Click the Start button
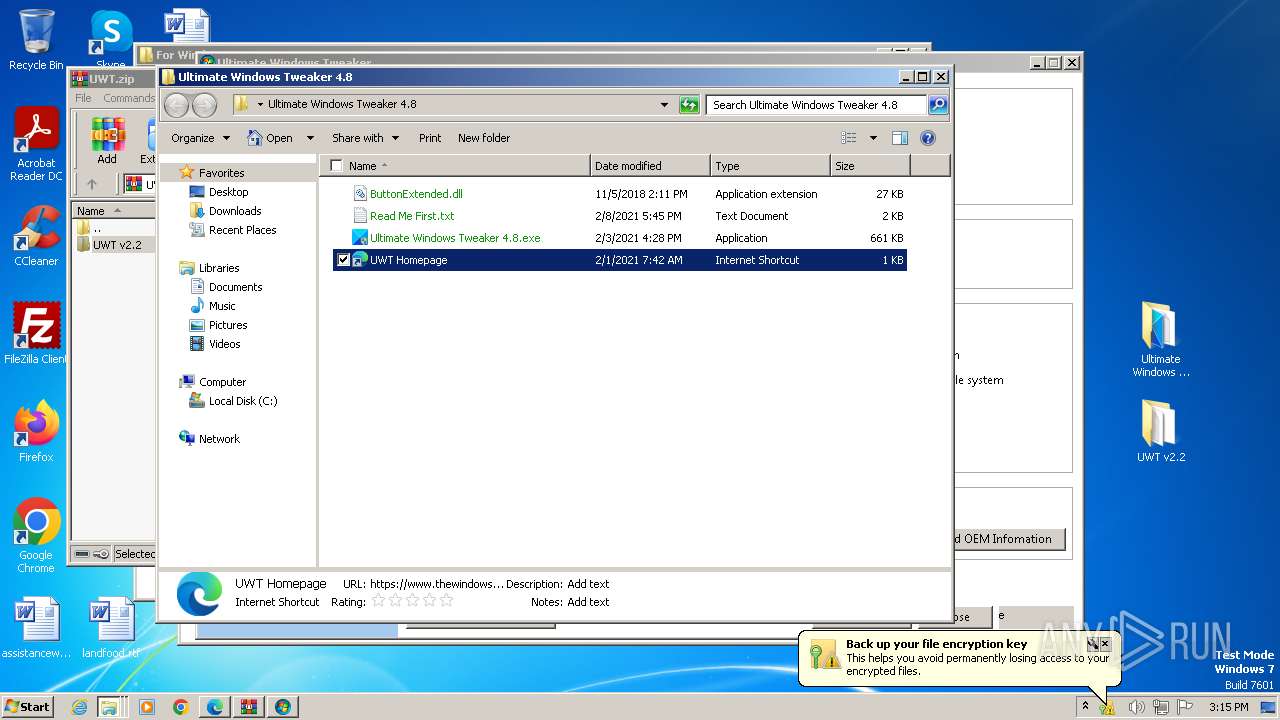The image size is (1280, 720). [x=28, y=707]
